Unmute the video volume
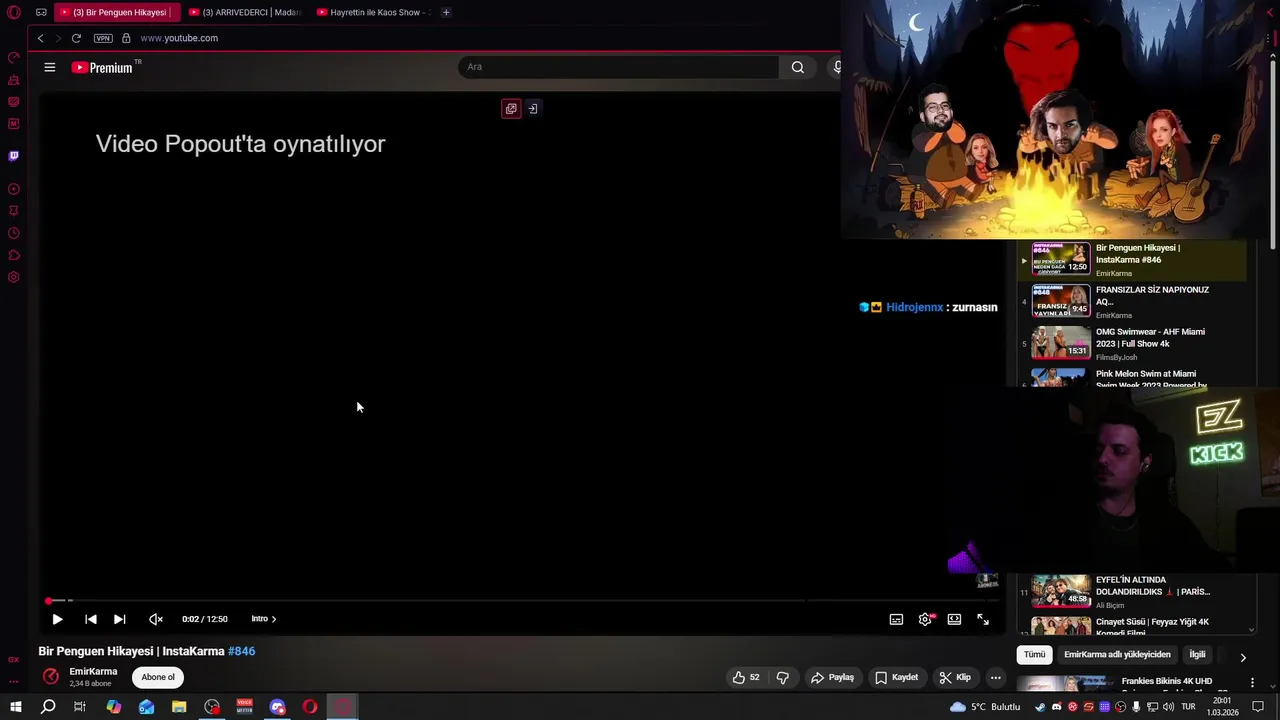This screenshot has width=1280, height=720. point(155,619)
